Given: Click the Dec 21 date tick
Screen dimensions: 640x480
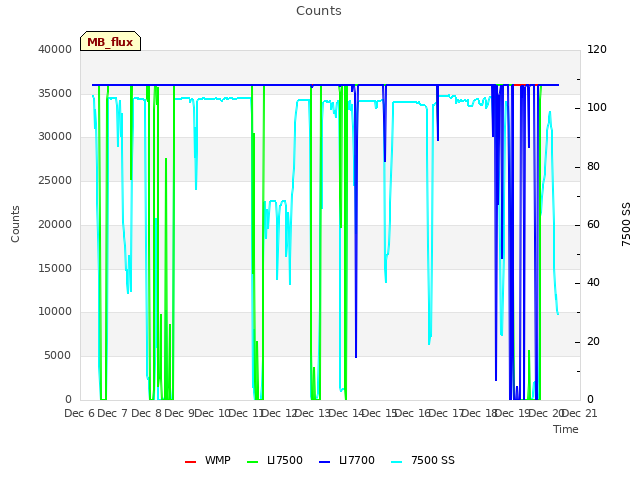Looking at the screenshot, I should tap(580, 413).
